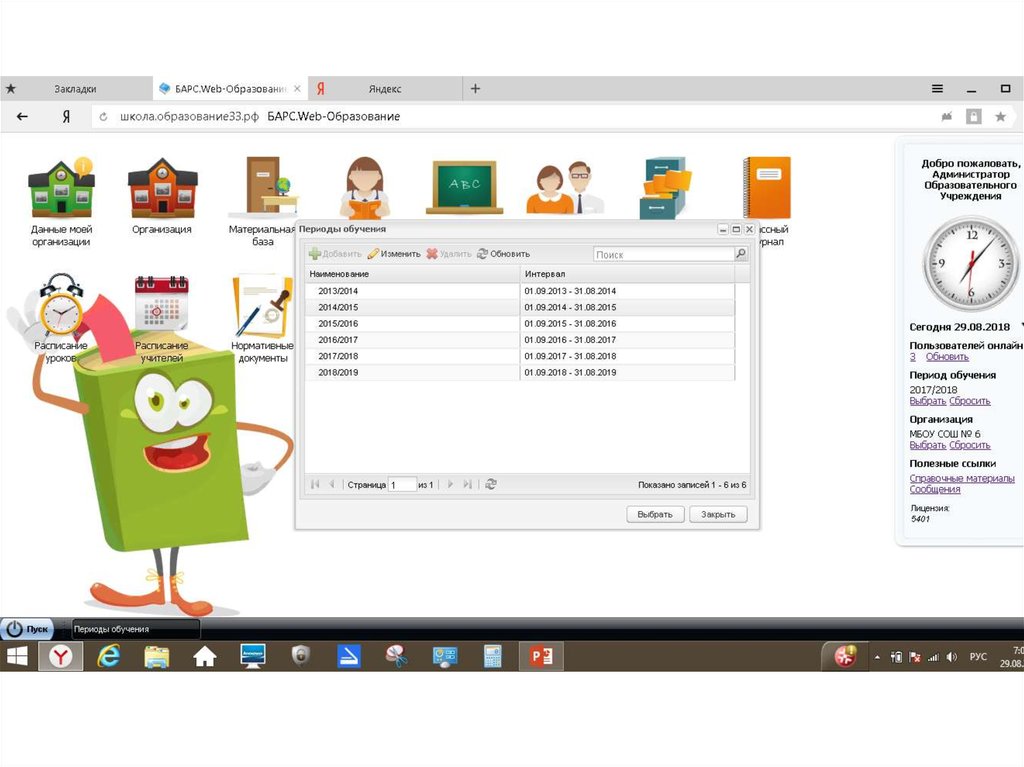Click the search magnifier icon in dialog
Image resolution: width=1024 pixels, height=767 pixels.
(741, 254)
